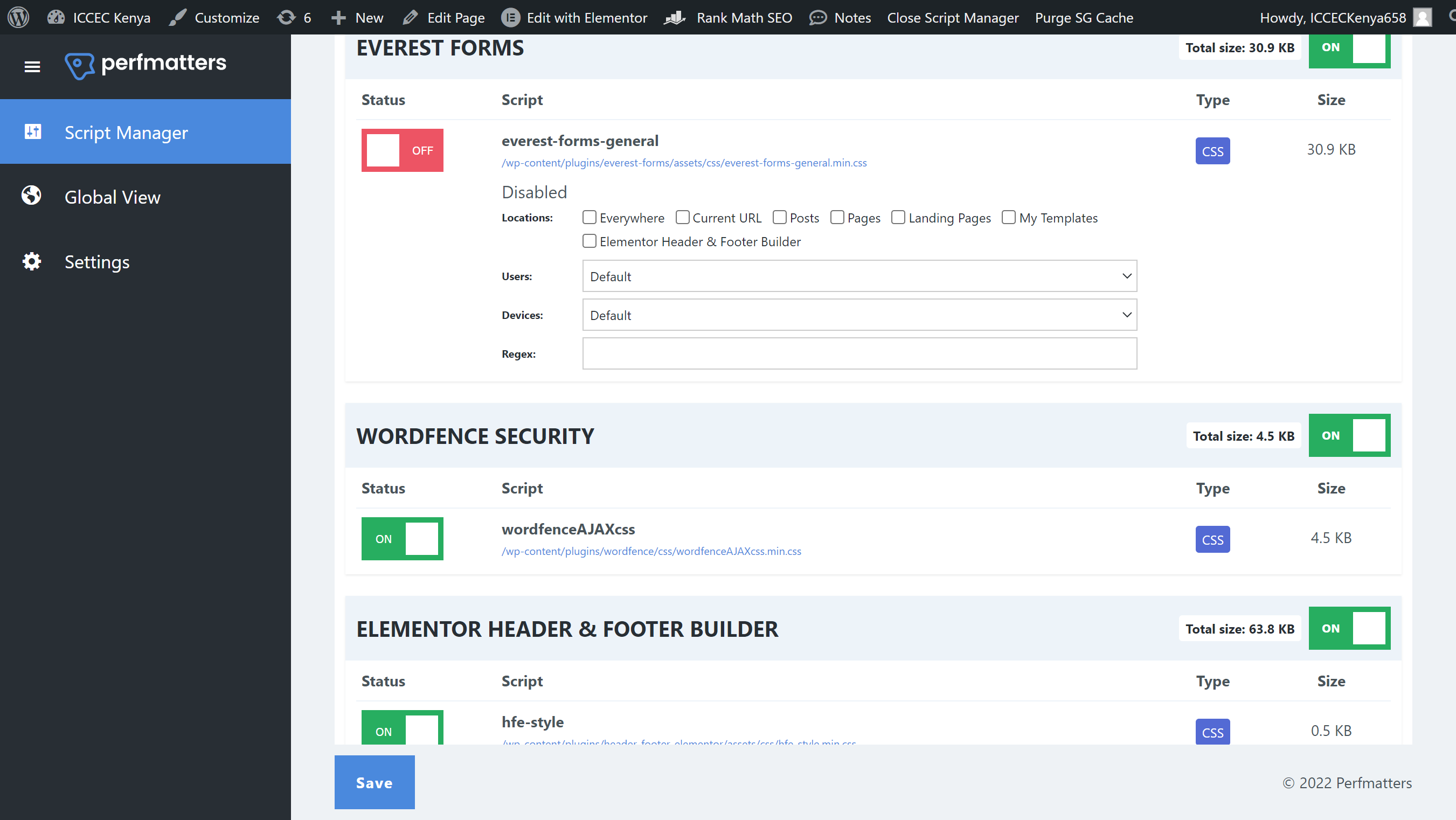
Task: Check the Current URL checkbox
Action: tap(682, 217)
